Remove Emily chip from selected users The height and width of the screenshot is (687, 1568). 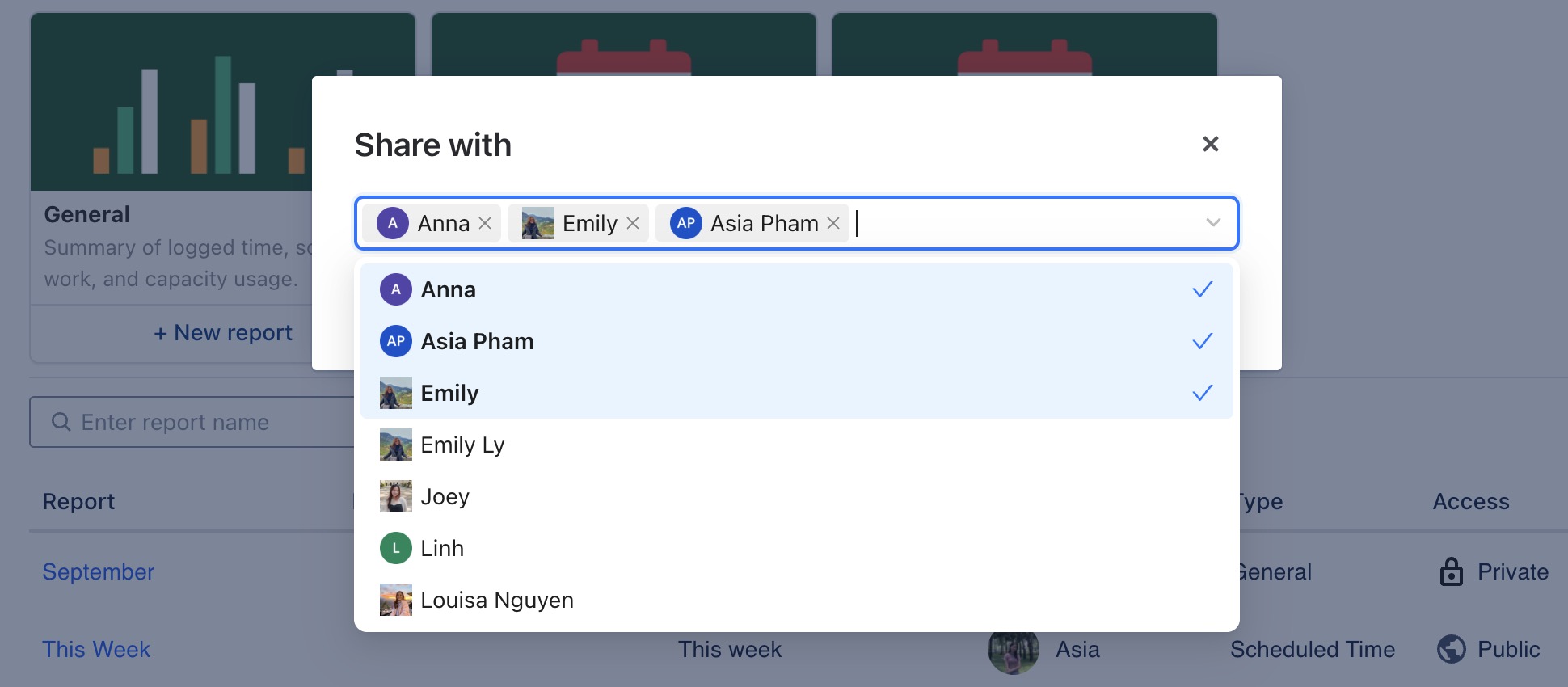[x=633, y=223]
